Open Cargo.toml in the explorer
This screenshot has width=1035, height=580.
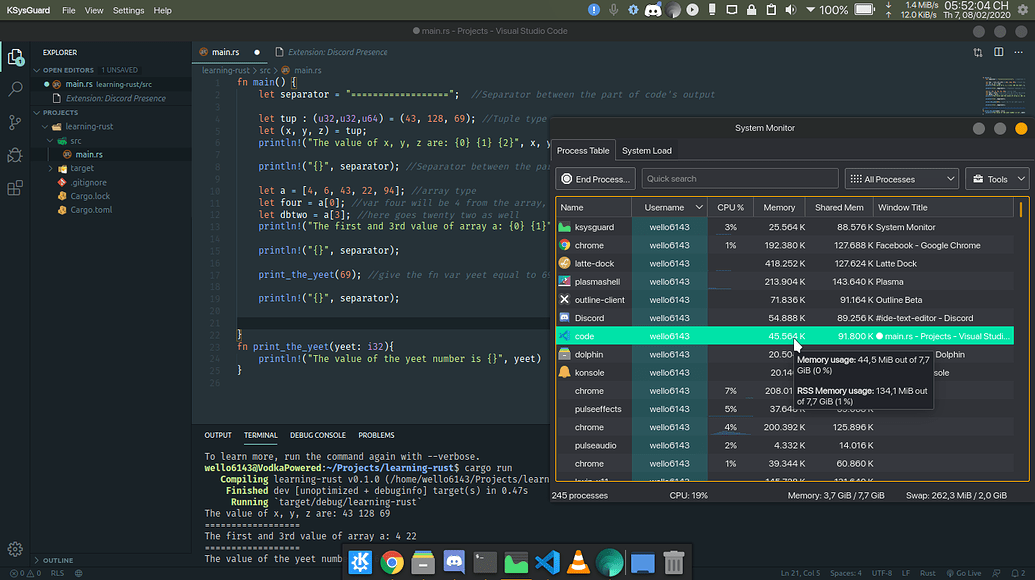(x=91, y=210)
